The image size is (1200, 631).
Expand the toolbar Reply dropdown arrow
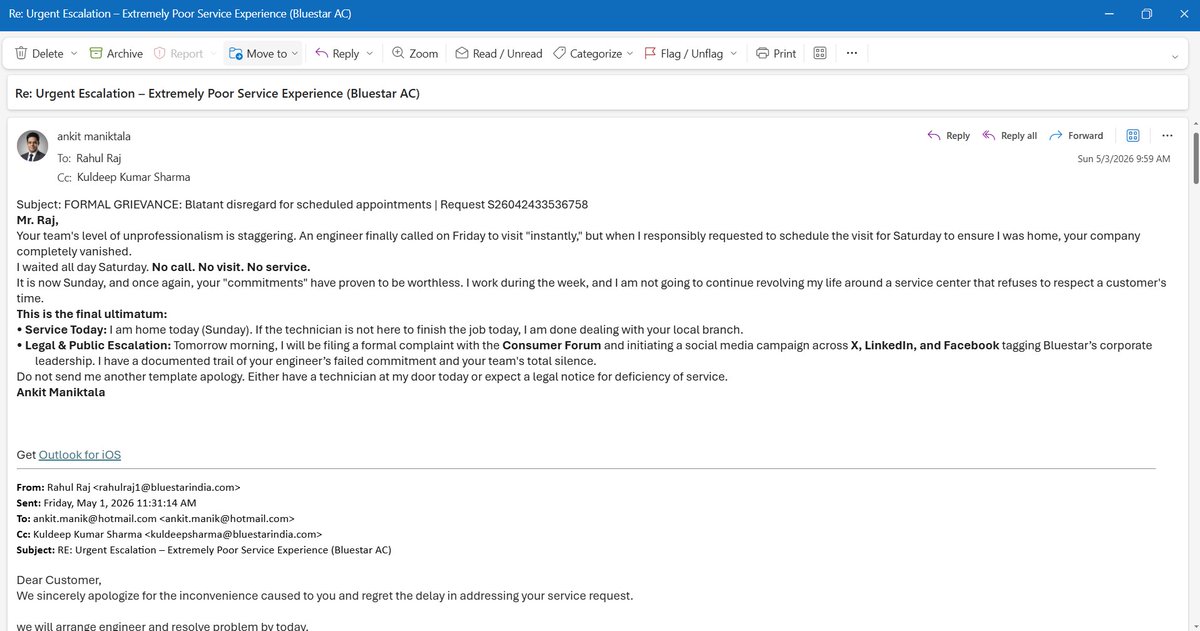click(x=369, y=54)
